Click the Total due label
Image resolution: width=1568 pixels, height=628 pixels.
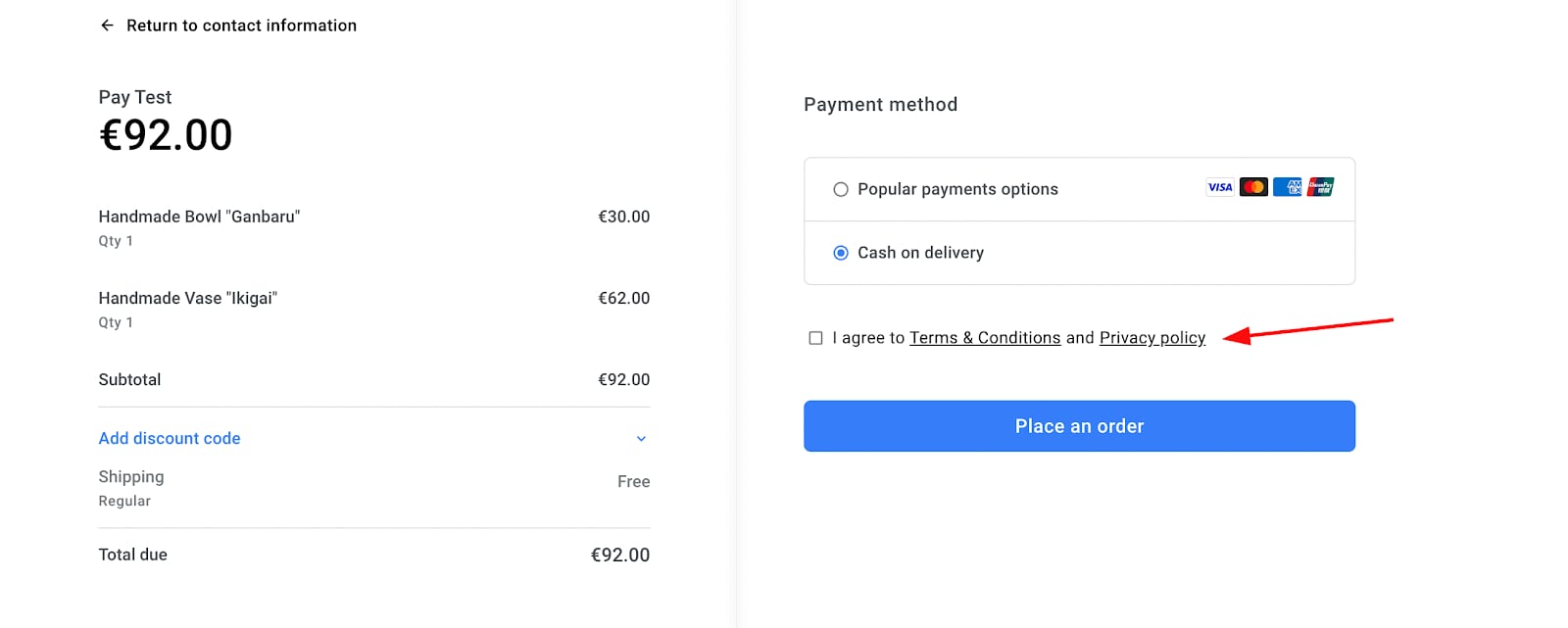132,555
